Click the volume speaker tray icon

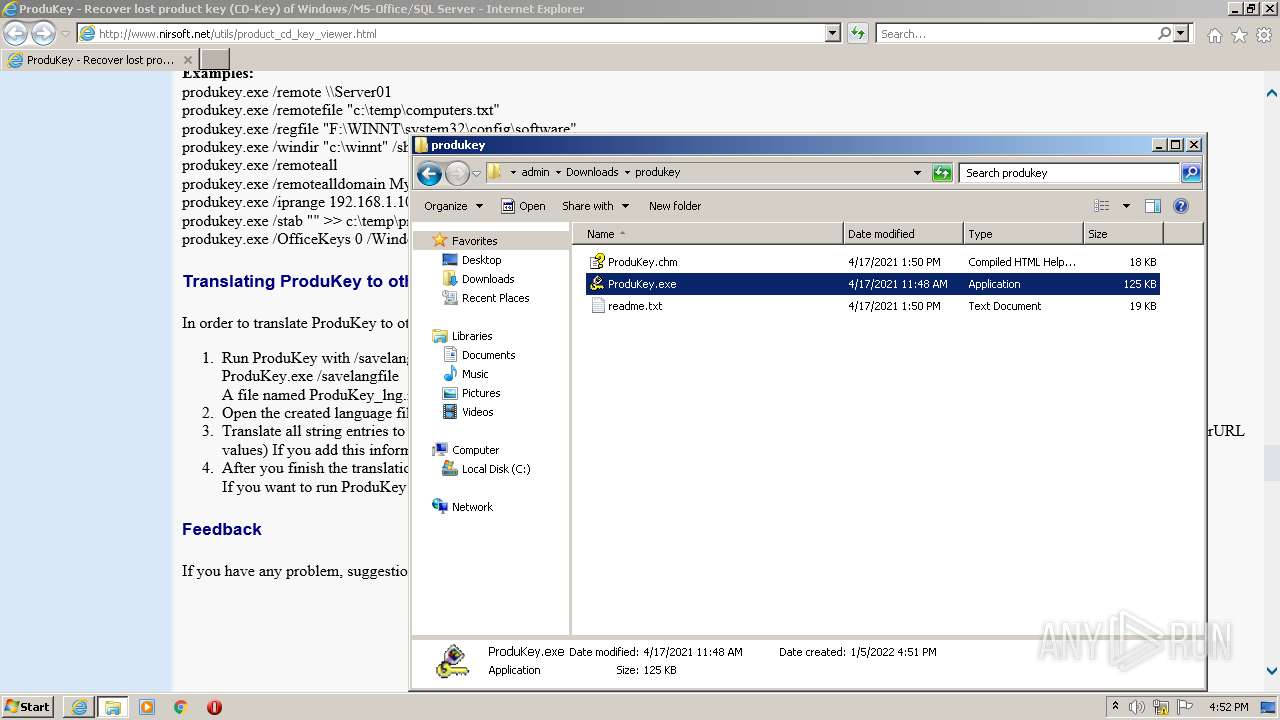[x=1137, y=707]
